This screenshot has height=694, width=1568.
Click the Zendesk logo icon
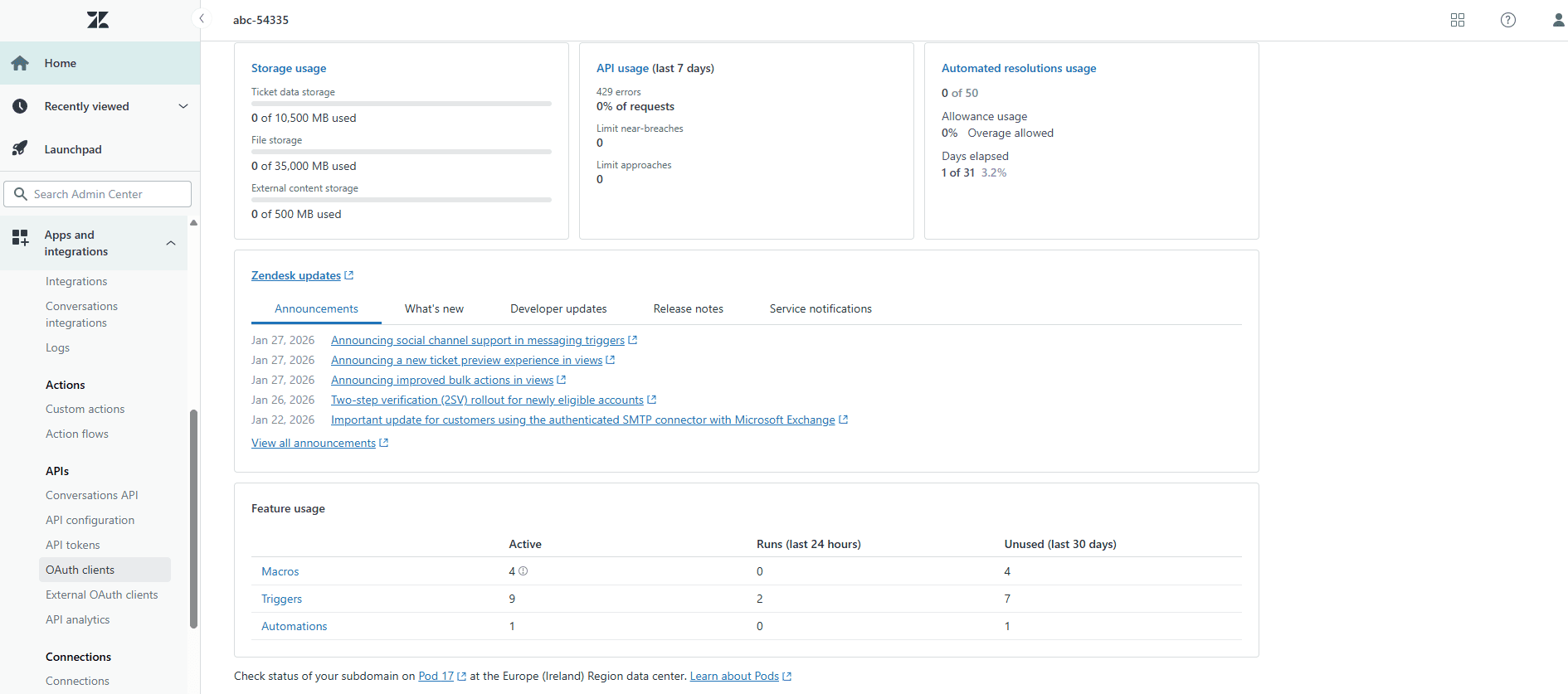98,20
